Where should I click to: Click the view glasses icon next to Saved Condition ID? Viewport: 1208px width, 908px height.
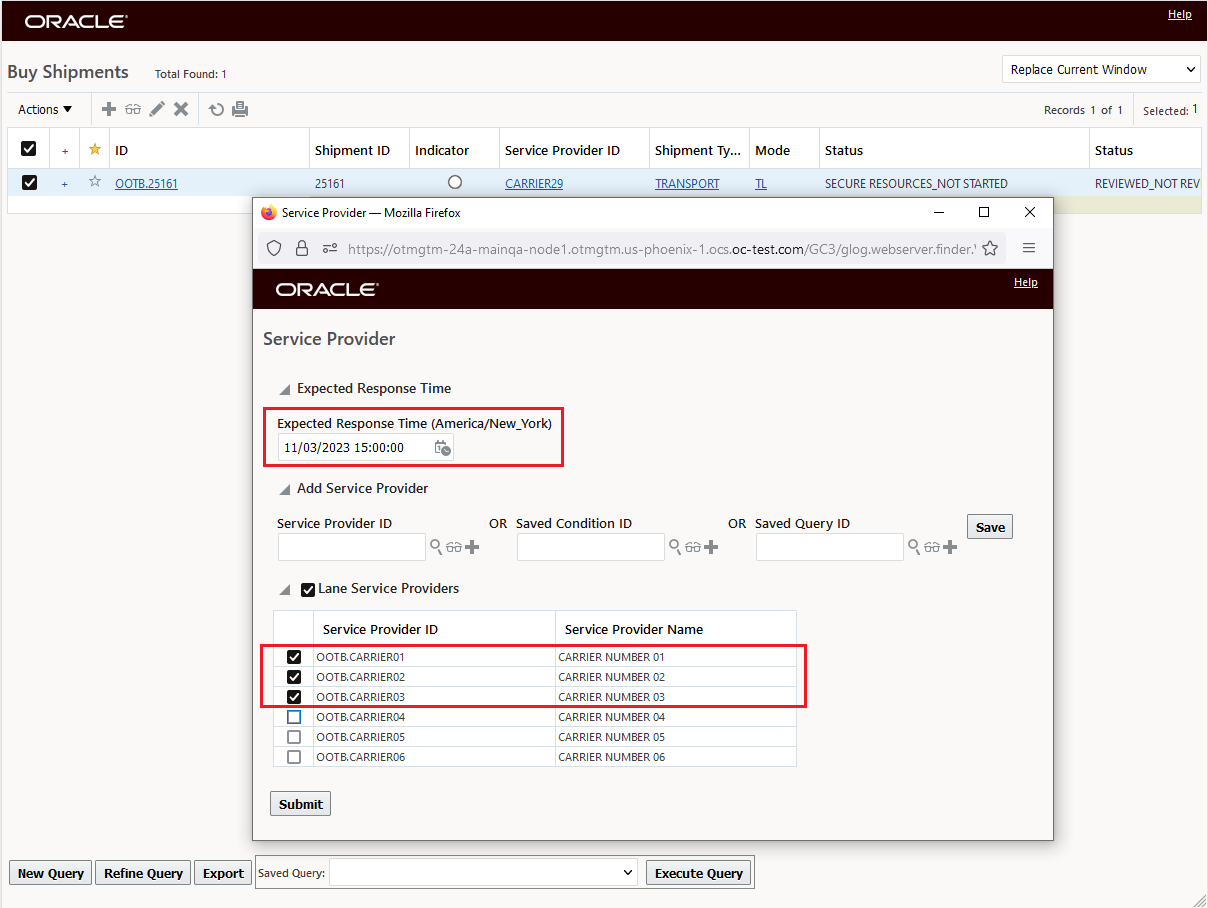(x=693, y=547)
